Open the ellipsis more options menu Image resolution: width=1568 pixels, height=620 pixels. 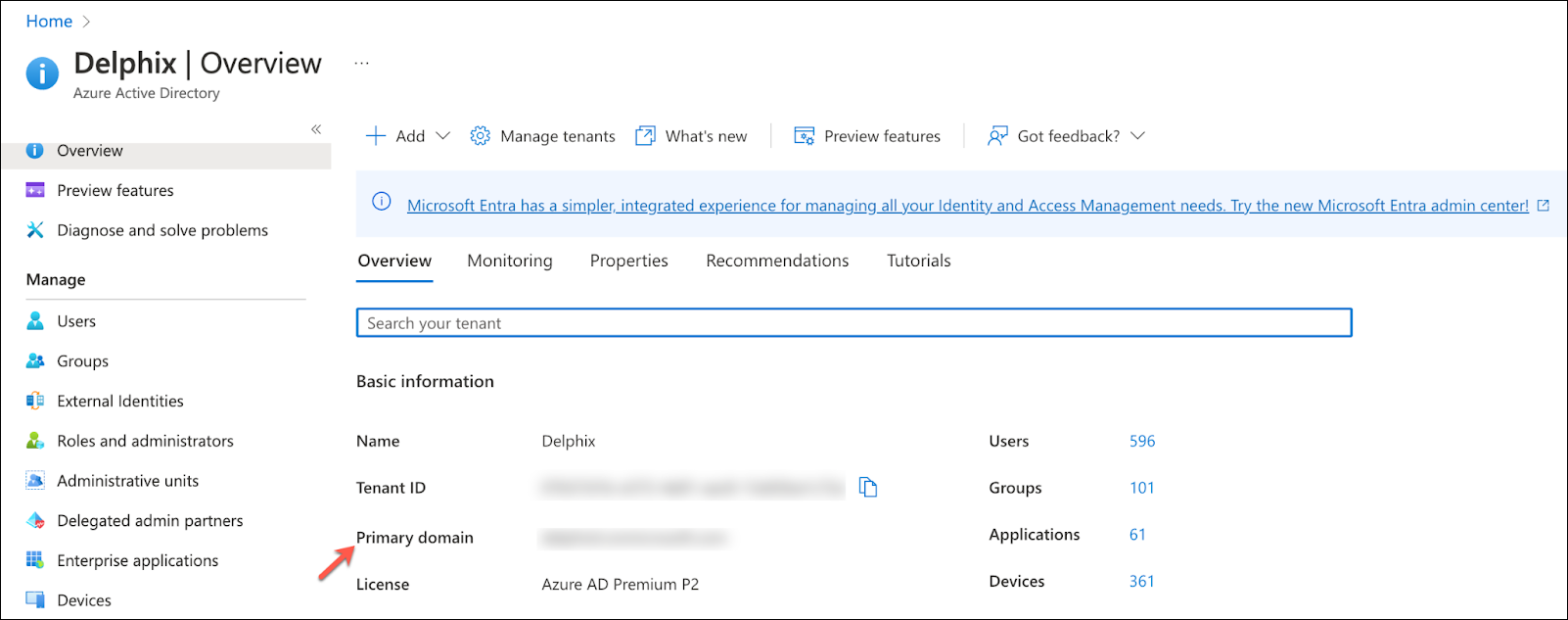(x=362, y=64)
